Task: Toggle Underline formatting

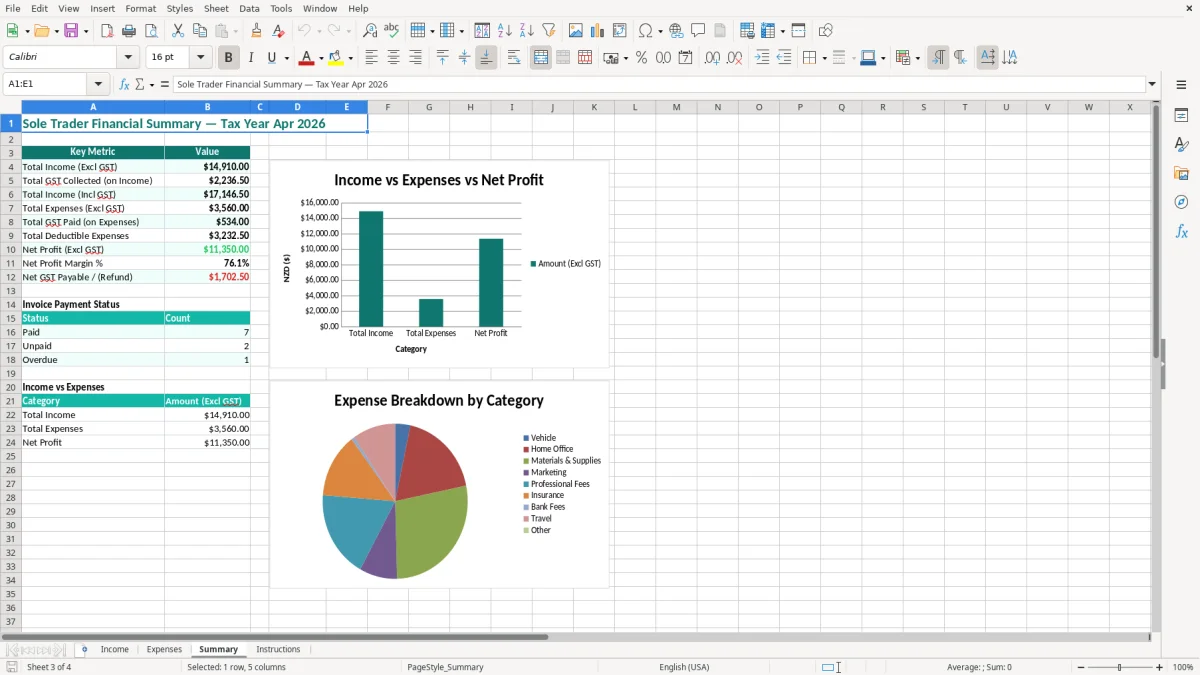Action: (272, 58)
